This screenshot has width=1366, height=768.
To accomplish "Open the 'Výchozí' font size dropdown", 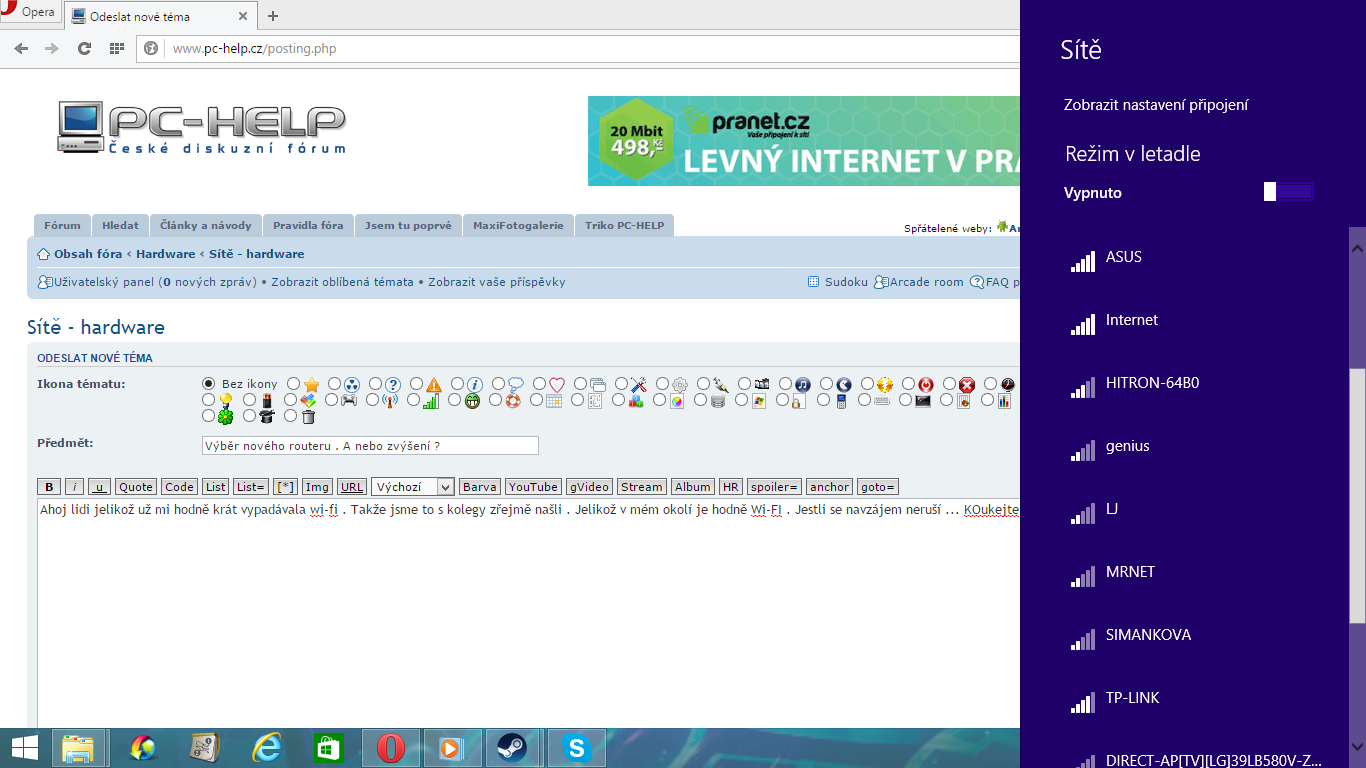I will coord(413,487).
